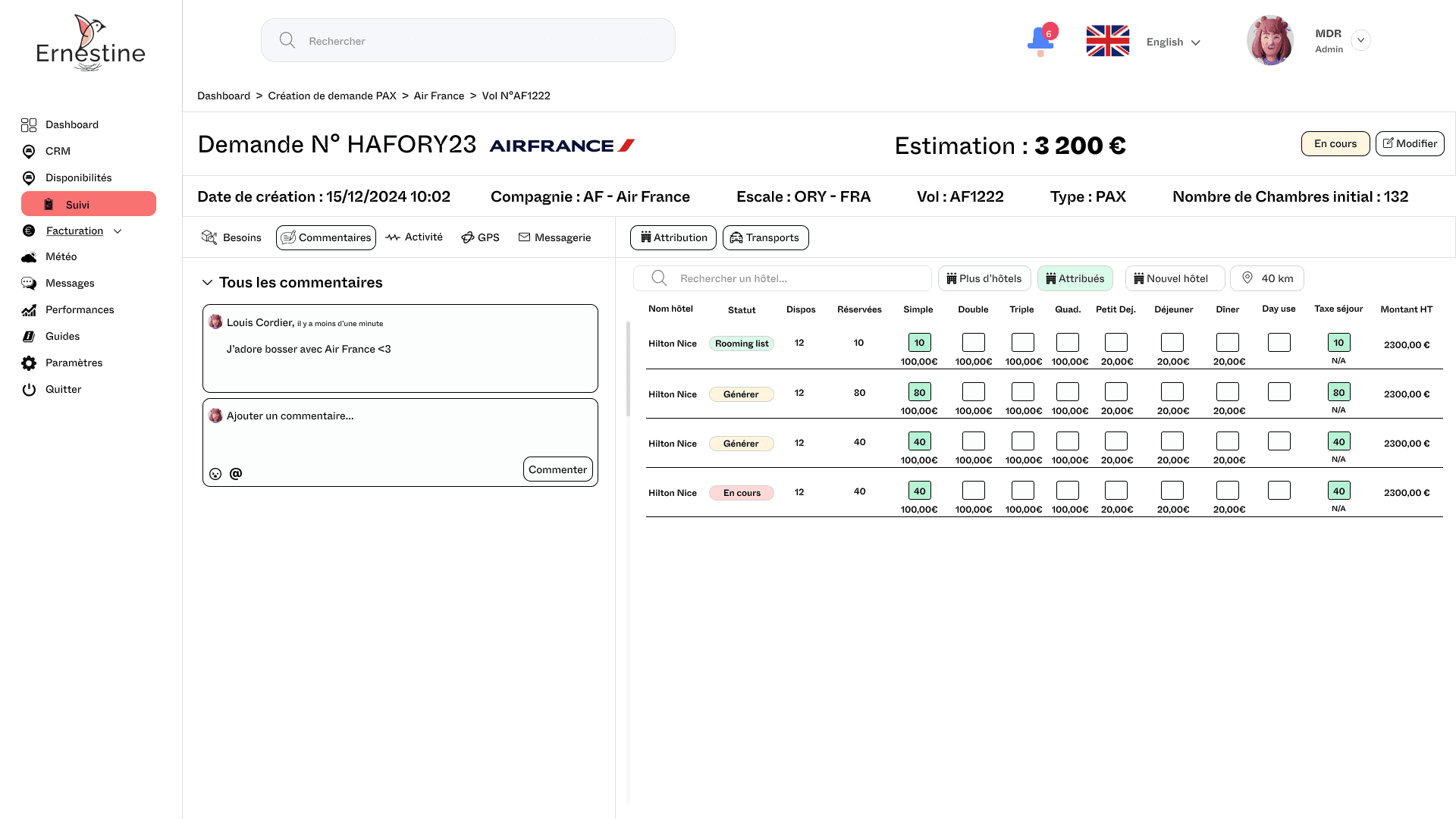Image resolution: width=1456 pixels, height=819 pixels.
Task: Click the Paramètres gear icon
Action: (29, 363)
